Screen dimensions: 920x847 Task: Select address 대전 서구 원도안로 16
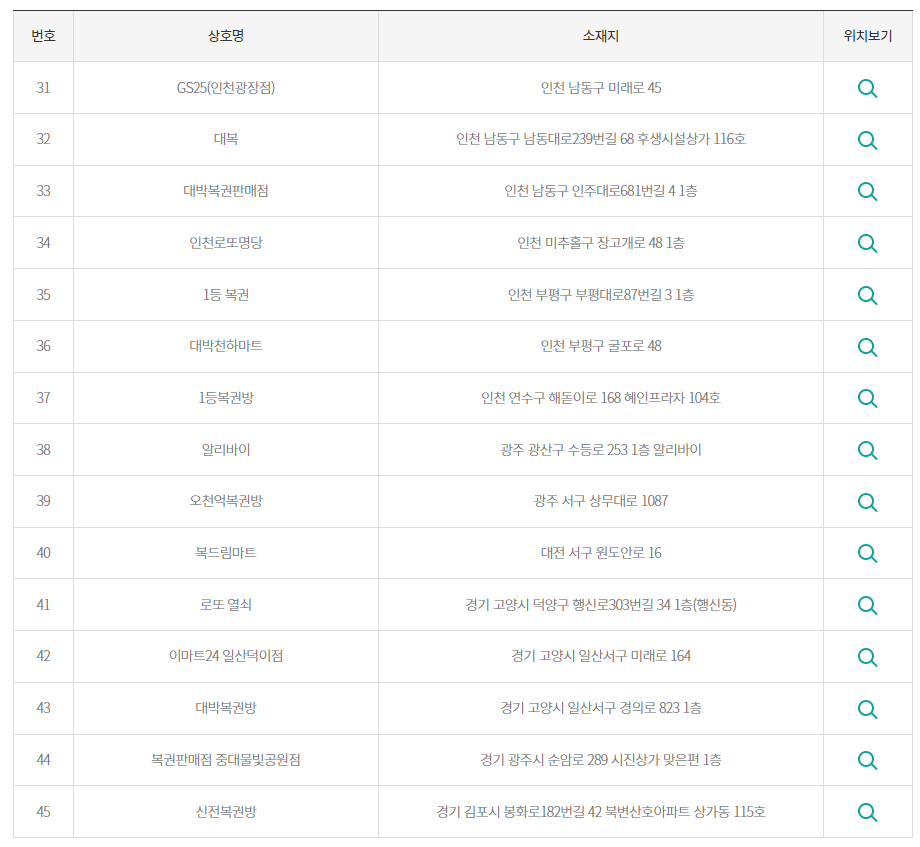(x=601, y=553)
